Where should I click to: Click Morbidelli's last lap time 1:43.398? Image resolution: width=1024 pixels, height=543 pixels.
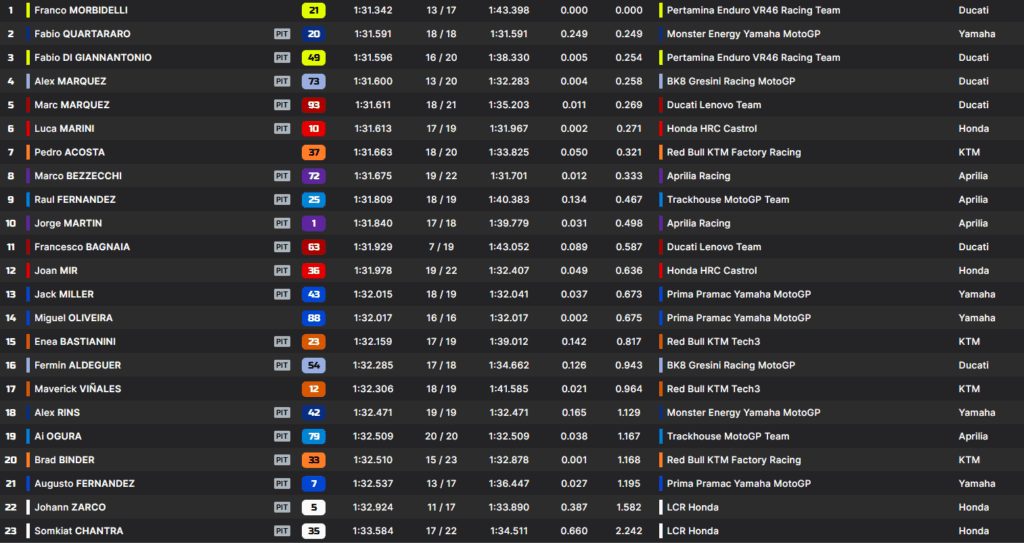[x=509, y=10]
